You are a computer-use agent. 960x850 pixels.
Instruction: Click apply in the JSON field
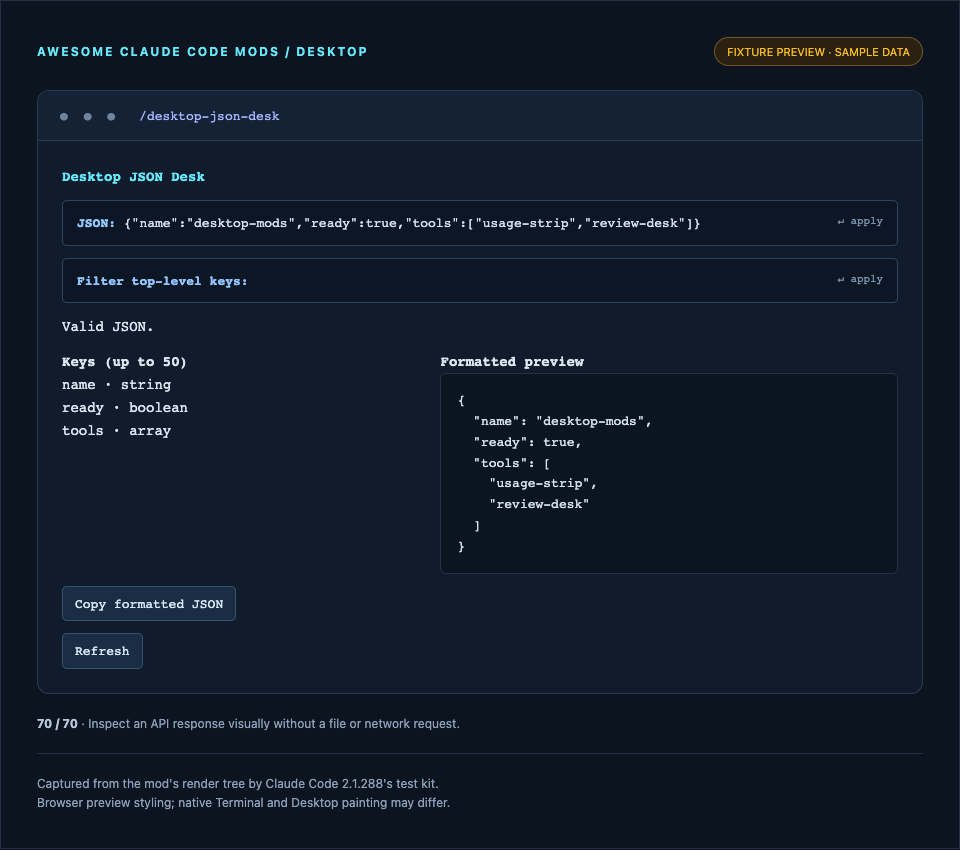click(x=860, y=221)
